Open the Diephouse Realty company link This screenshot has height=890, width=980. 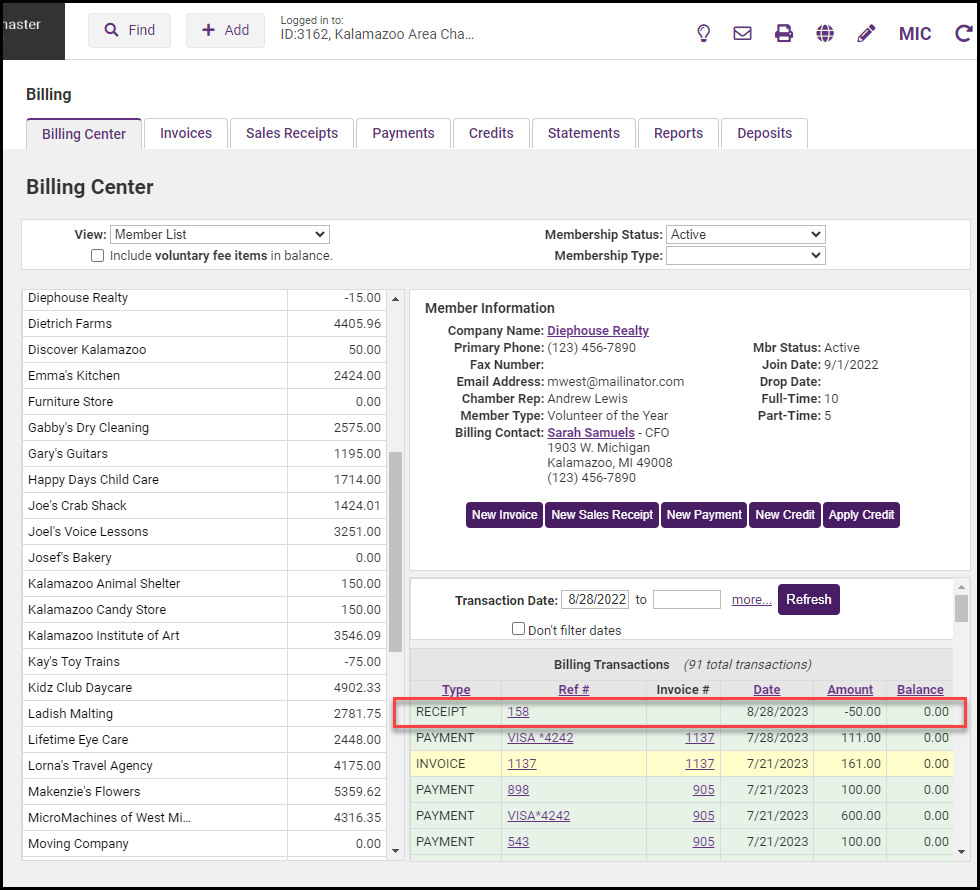(598, 331)
